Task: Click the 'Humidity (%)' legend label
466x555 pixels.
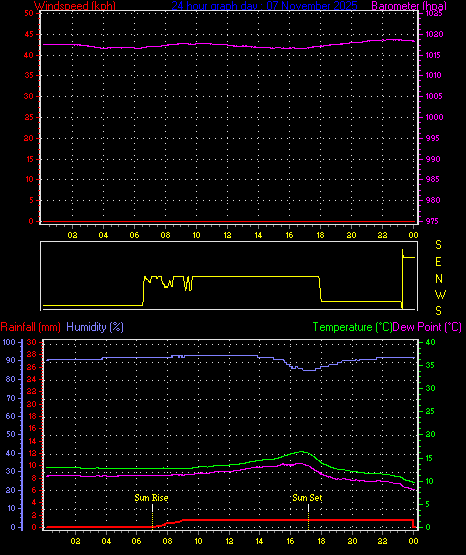Action: pyautogui.click(x=95, y=327)
